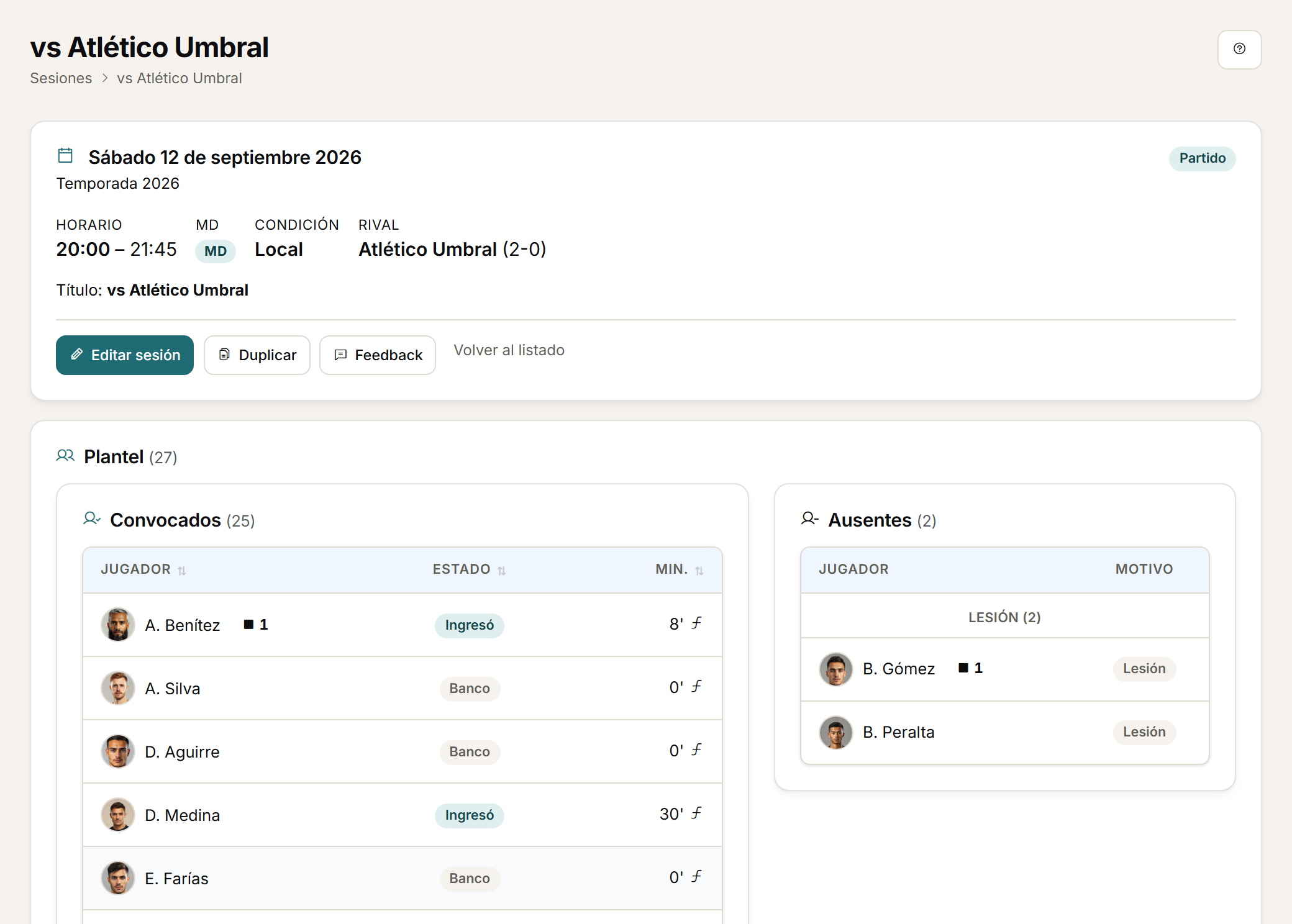This screenshot has height=924, width=1292.
Task: Click the Local condition value
Action: (x=279, y=249)
